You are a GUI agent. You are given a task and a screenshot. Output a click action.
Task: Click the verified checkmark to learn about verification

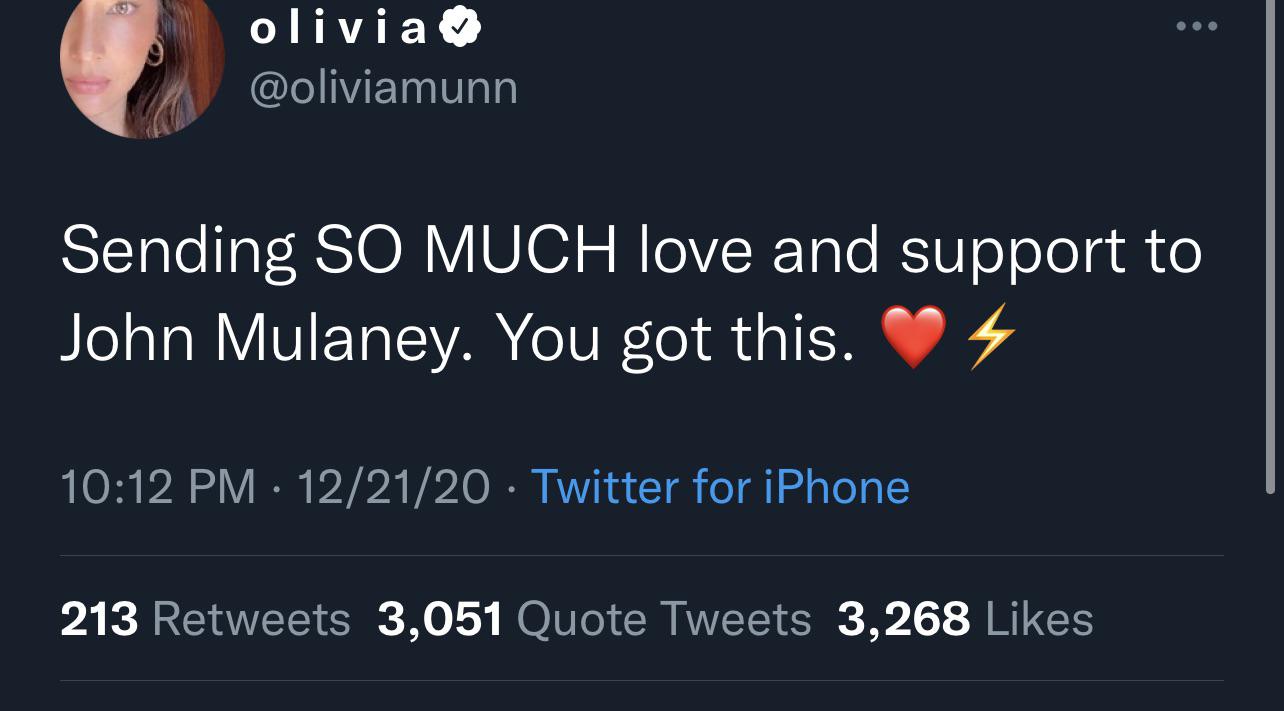[x=460, y=26]
